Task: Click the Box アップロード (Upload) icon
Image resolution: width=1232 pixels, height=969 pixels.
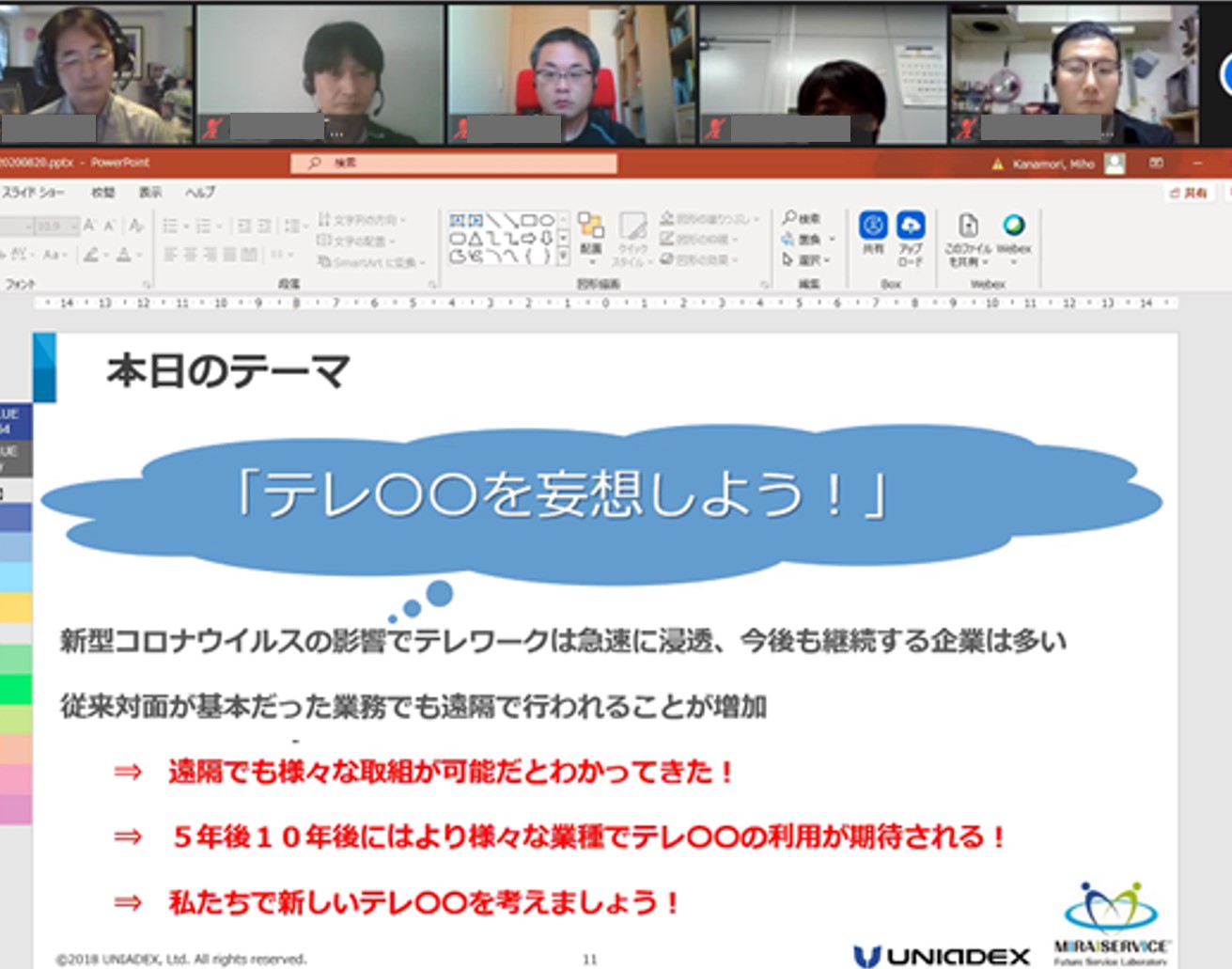Action: click(x=911, y=226)
